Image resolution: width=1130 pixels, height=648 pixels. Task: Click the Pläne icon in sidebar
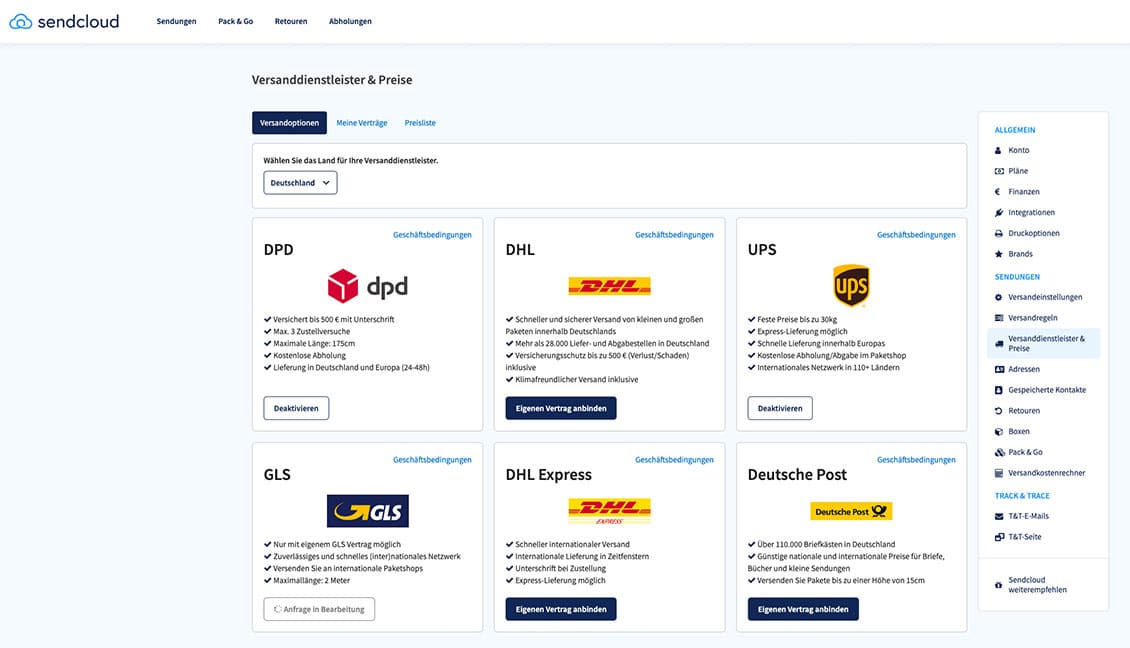pos(999,172)
